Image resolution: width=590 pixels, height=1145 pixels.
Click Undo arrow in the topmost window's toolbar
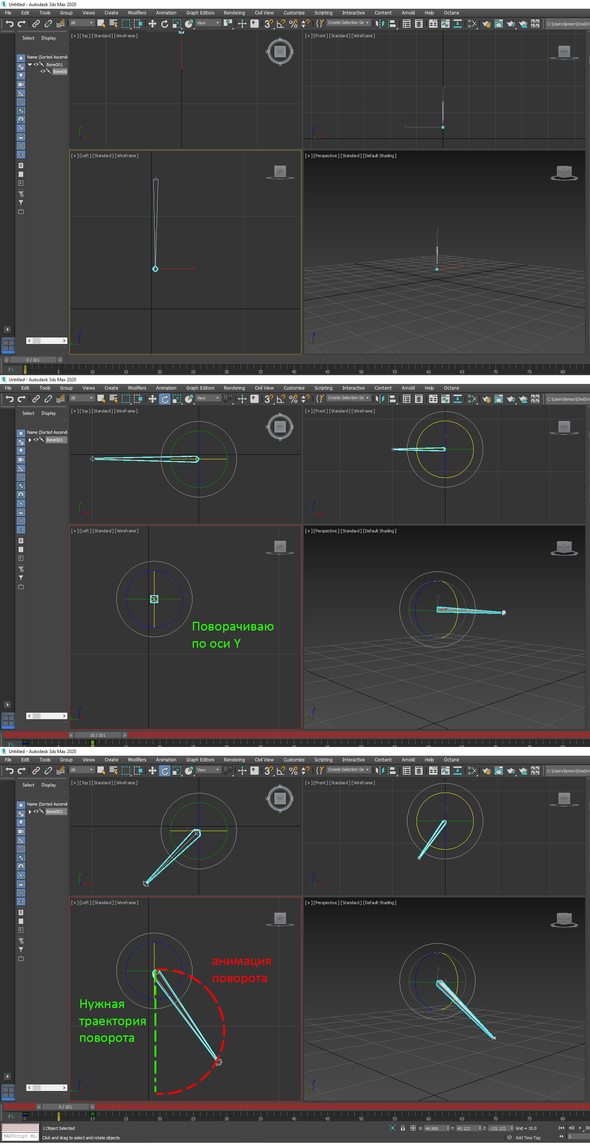pos(10,23)
